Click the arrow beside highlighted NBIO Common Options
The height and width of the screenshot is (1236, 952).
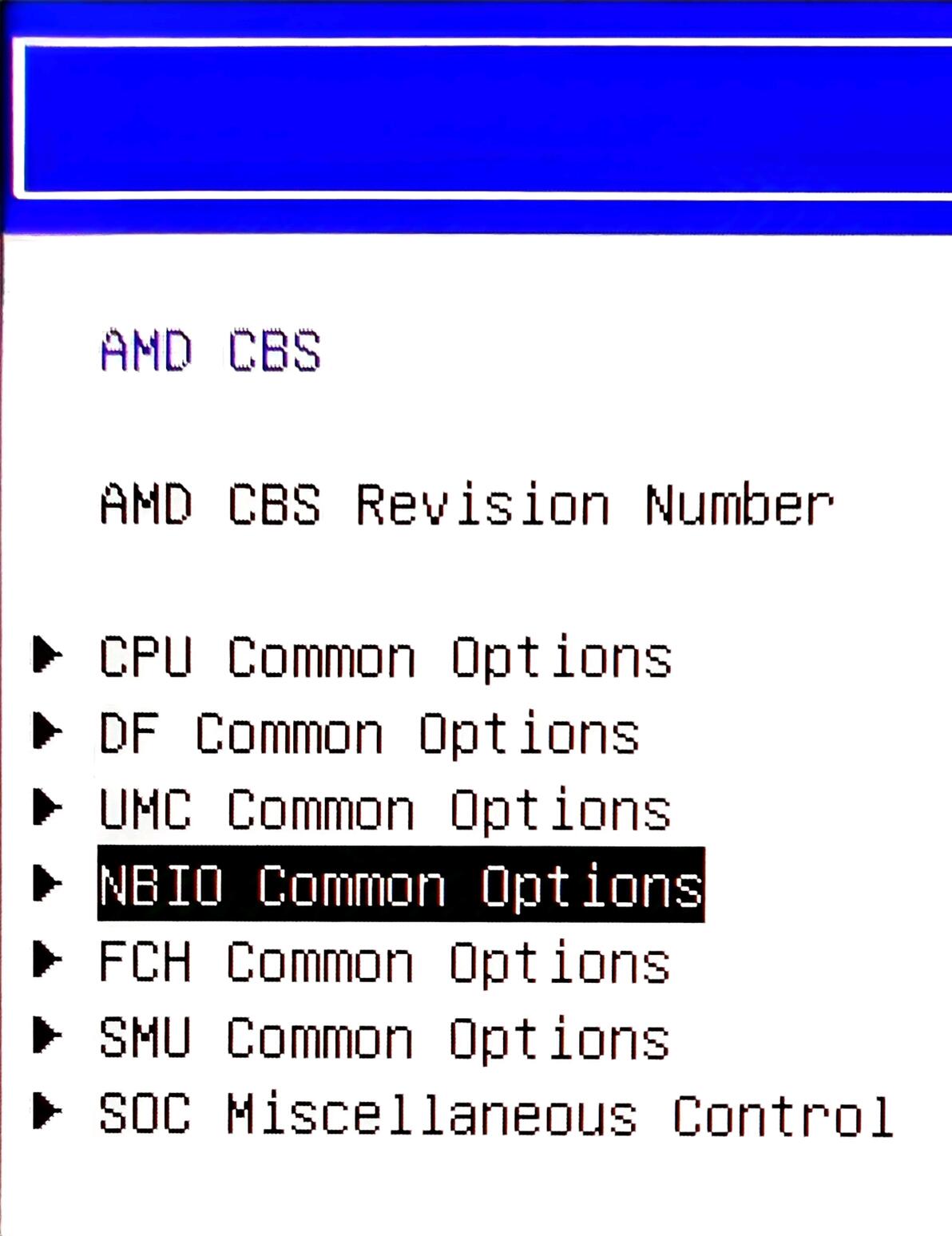(x=48, y=884)
